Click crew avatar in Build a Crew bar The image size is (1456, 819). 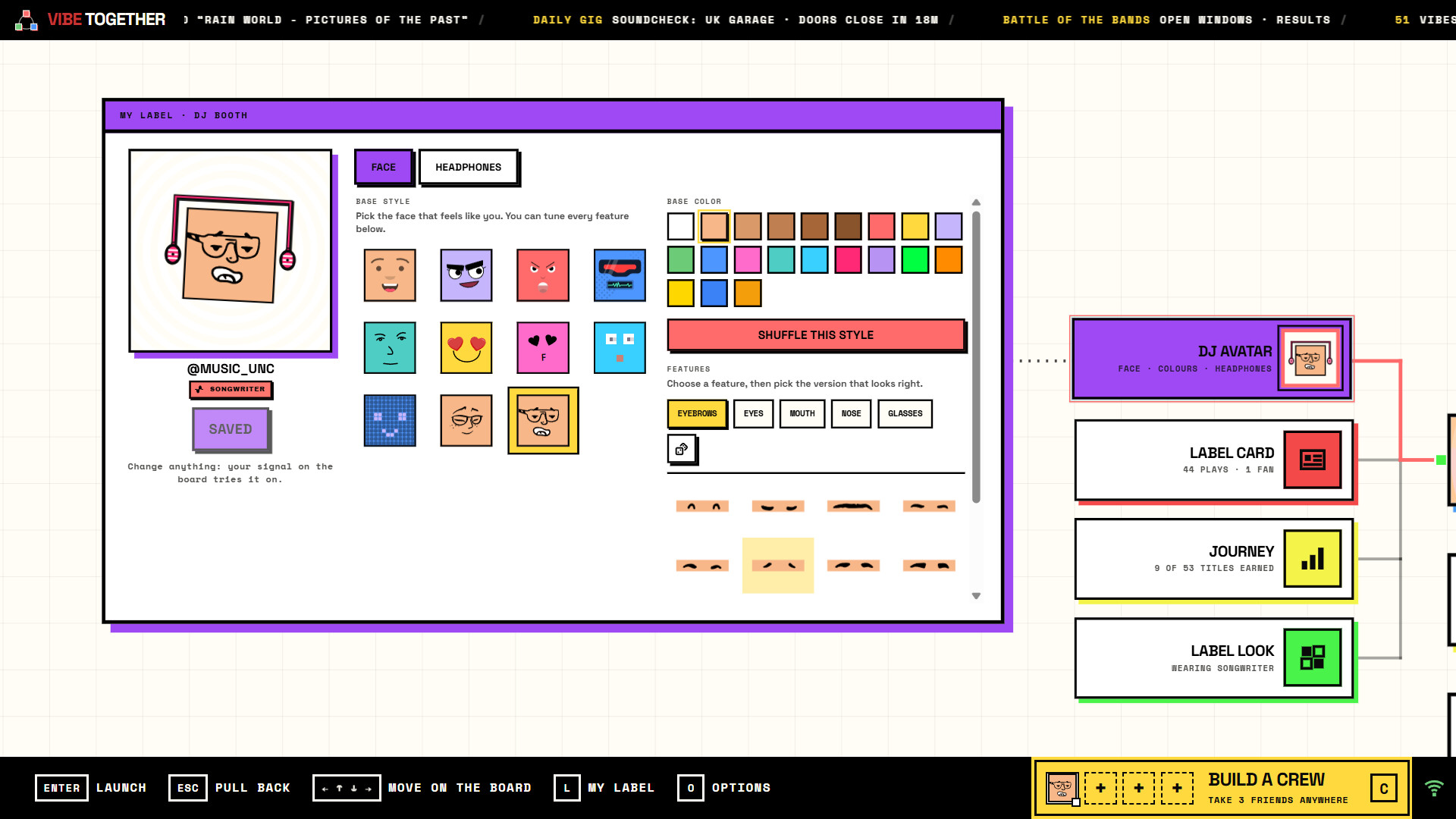1062,788
